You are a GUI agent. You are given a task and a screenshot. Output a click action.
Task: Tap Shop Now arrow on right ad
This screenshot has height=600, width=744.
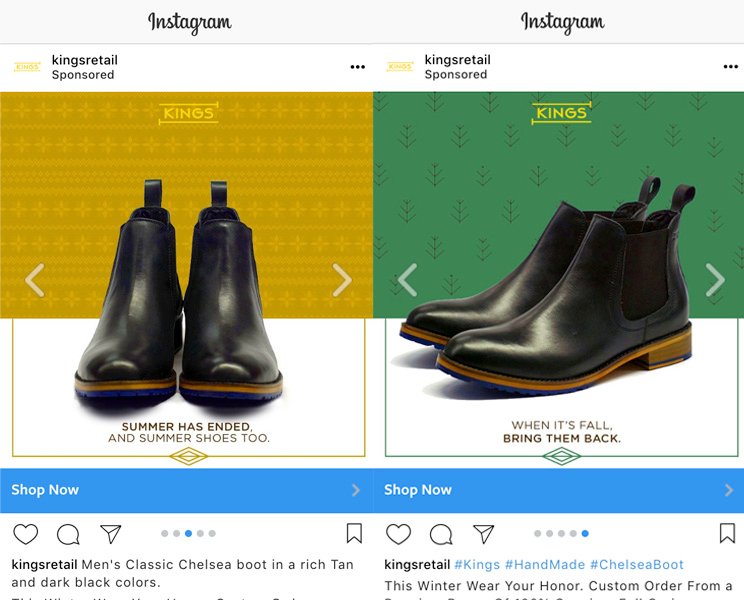coord(728,490)
